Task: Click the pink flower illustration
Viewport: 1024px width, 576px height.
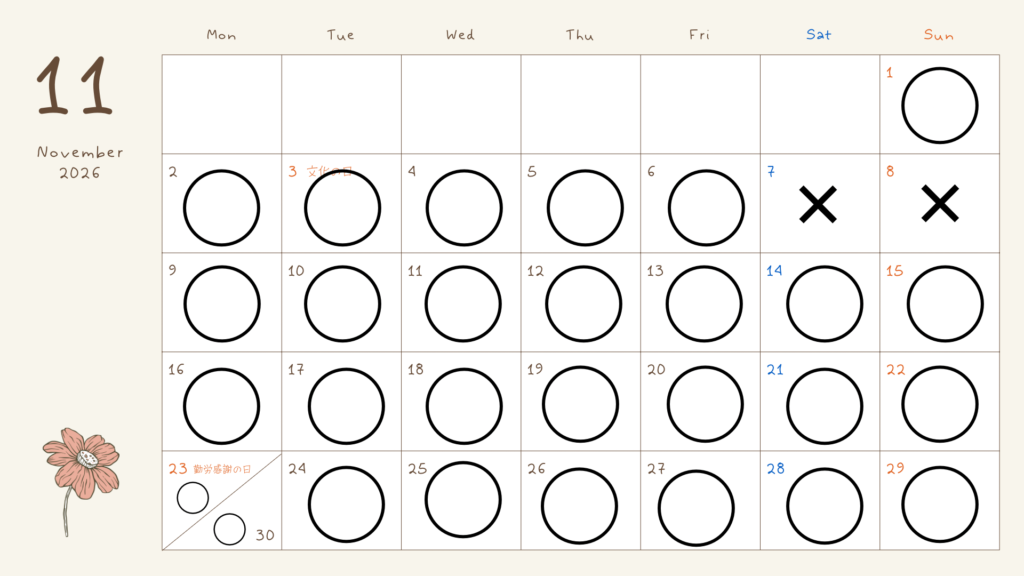Action: point(81,482)
